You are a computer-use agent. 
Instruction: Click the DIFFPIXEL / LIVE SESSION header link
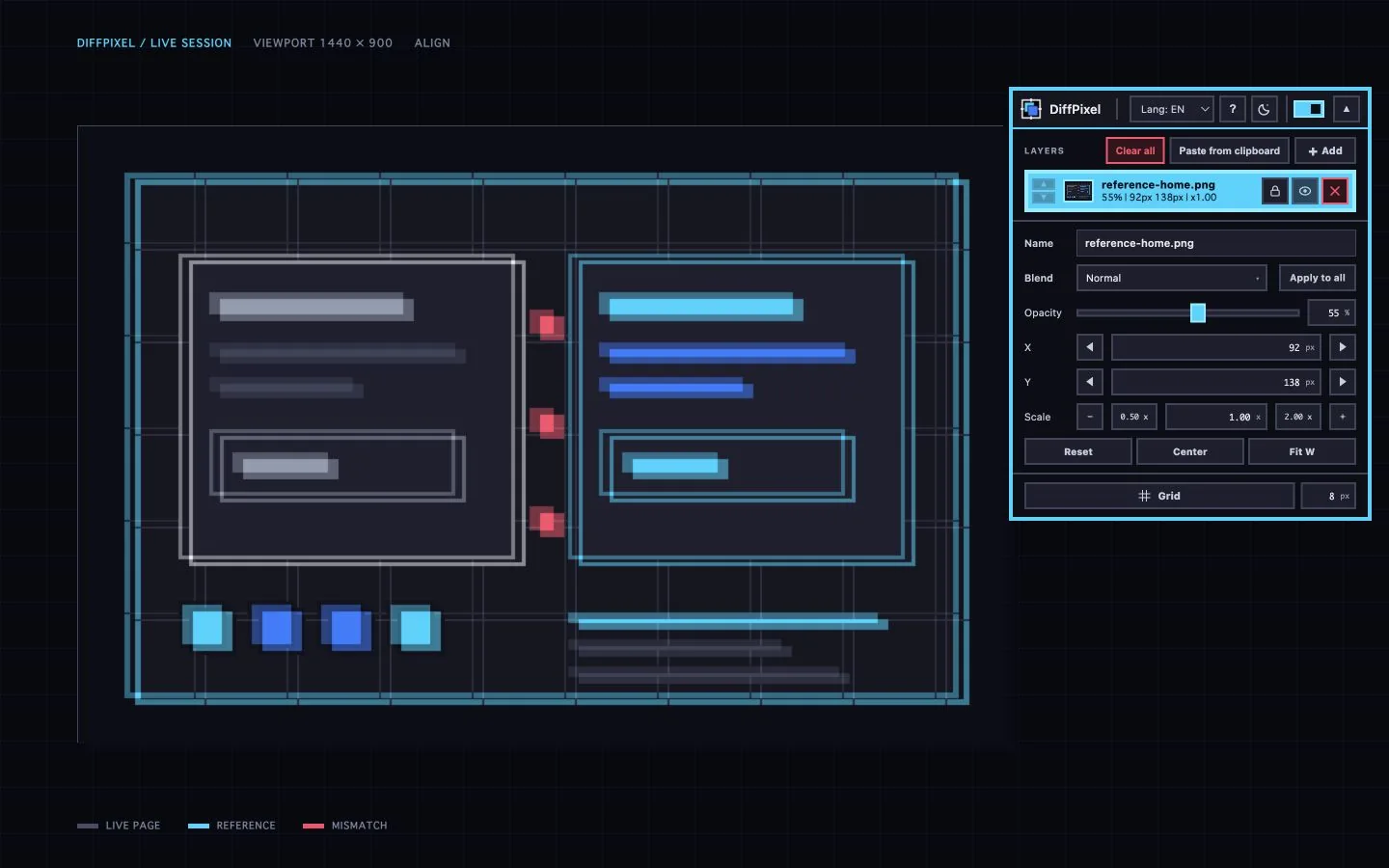154,43
